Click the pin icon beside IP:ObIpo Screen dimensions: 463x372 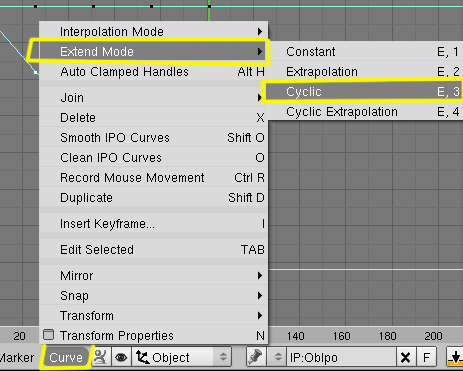(x=256, y=357)
